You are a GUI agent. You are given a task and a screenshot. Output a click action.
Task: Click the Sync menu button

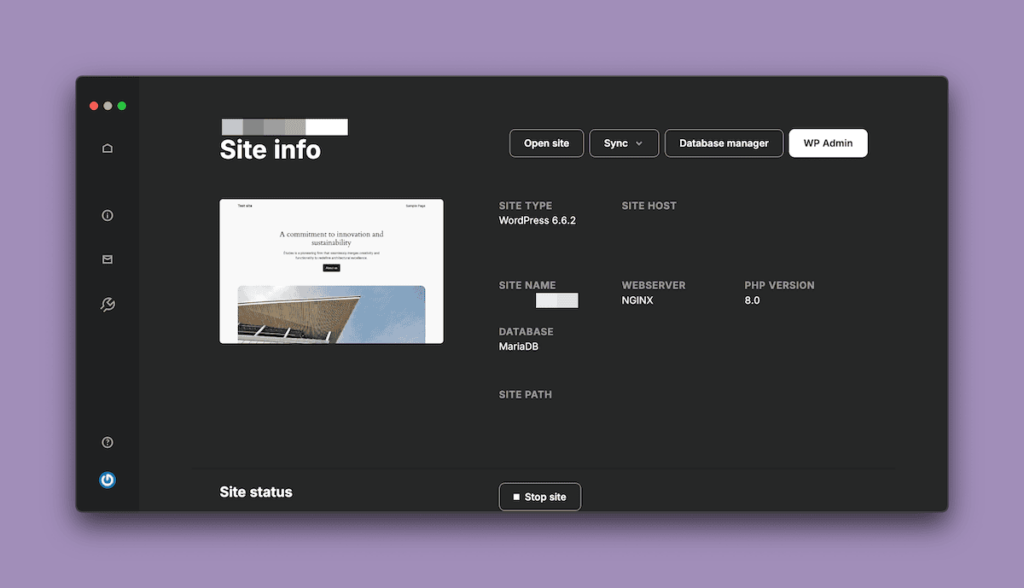click(623, 143)
